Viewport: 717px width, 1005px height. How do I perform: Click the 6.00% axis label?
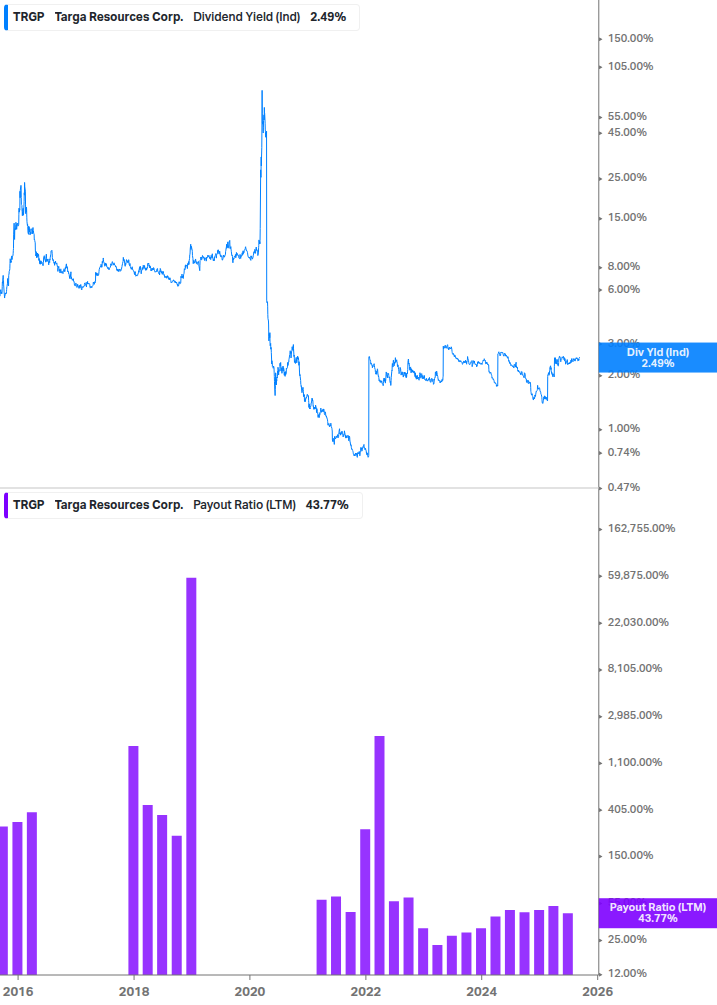pos(624,289)
